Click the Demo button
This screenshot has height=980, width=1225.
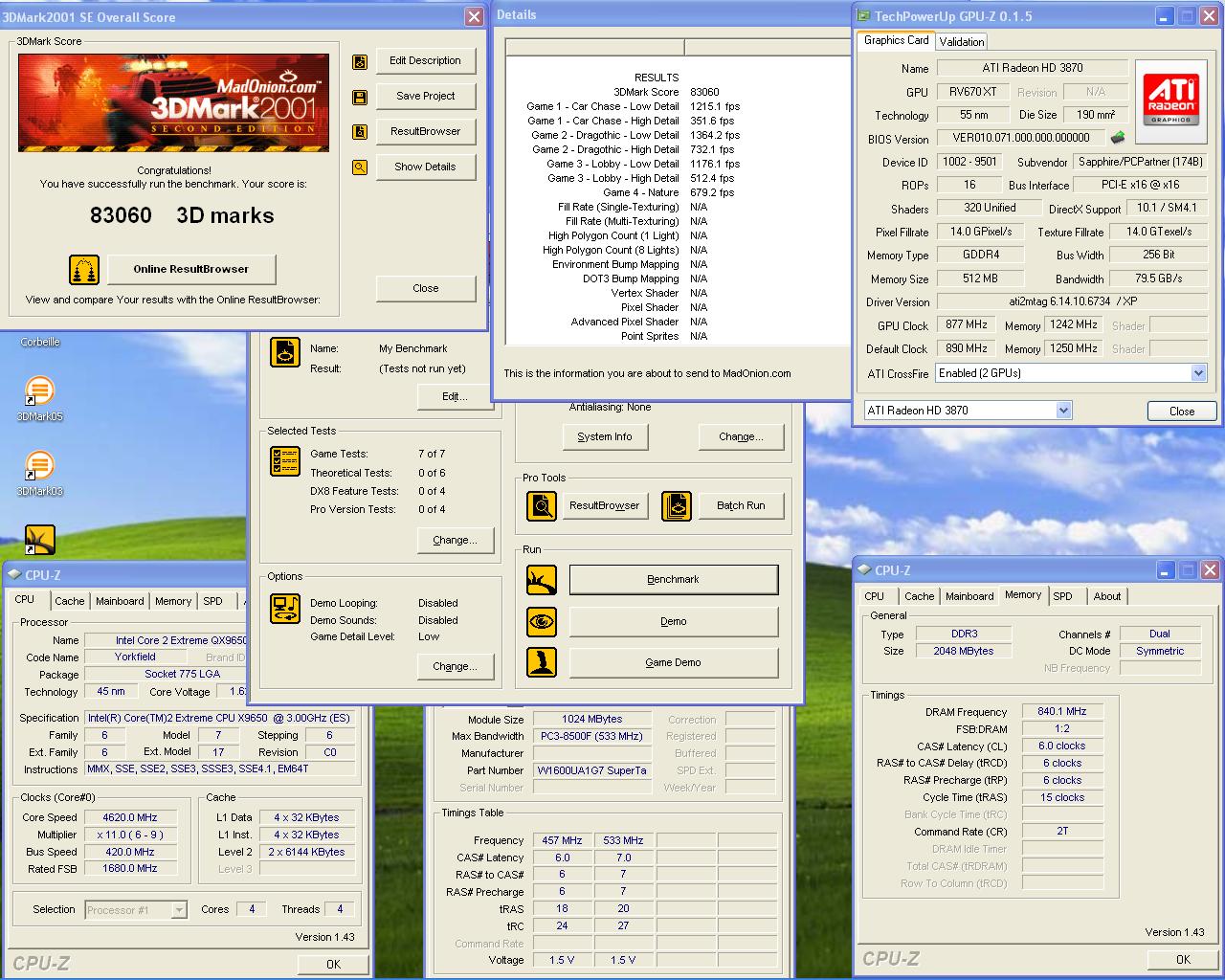[x=674, y=622]
